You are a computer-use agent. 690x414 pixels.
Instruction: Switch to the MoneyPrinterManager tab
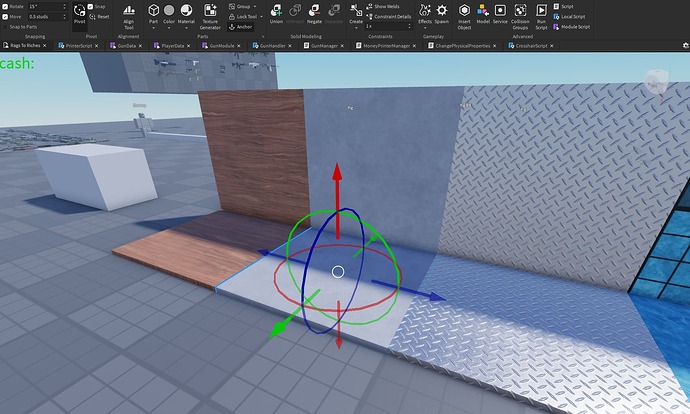(x=386, y=46)
